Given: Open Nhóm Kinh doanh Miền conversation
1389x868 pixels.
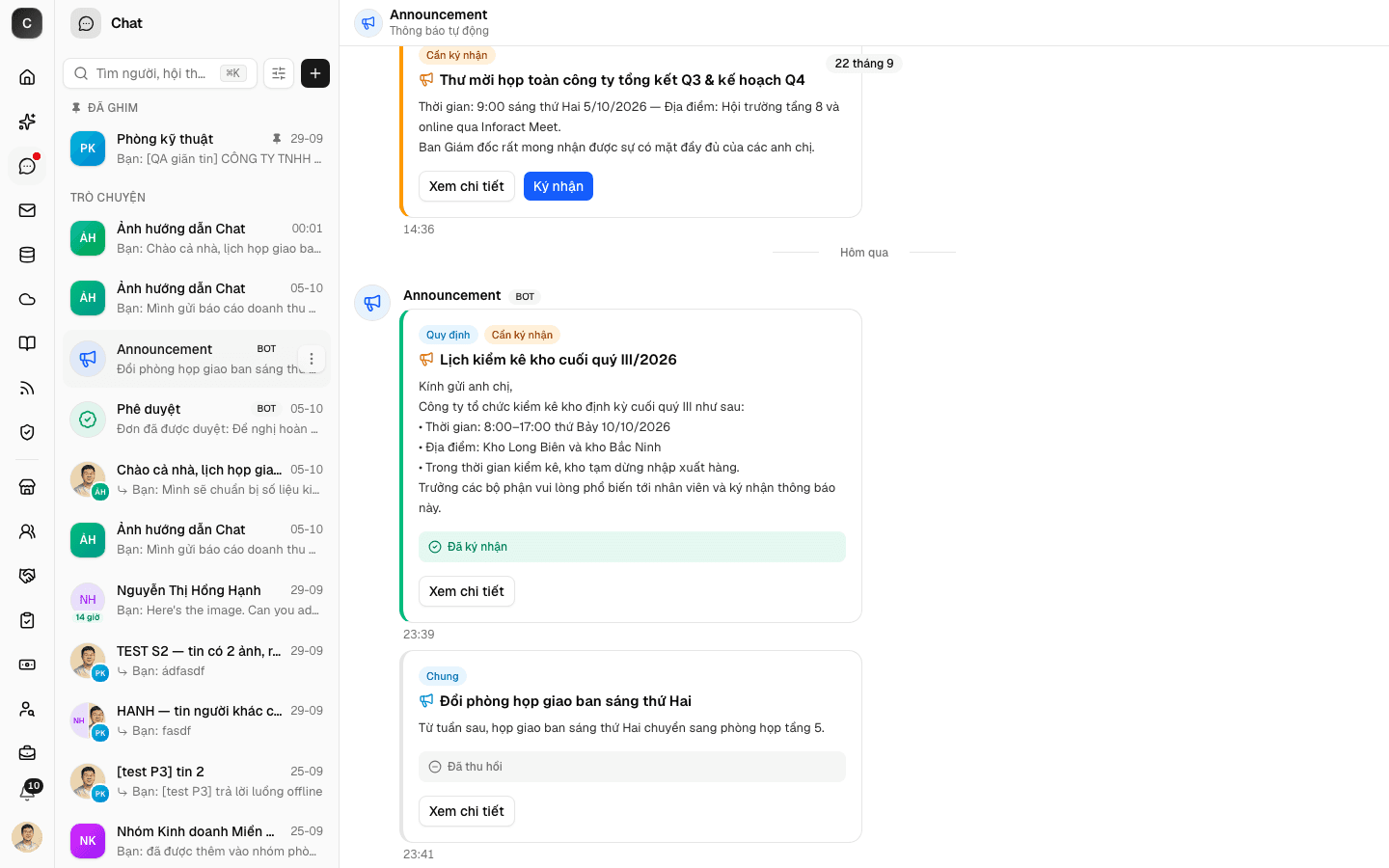Looking at the screenshot, I should coord(197,841).
